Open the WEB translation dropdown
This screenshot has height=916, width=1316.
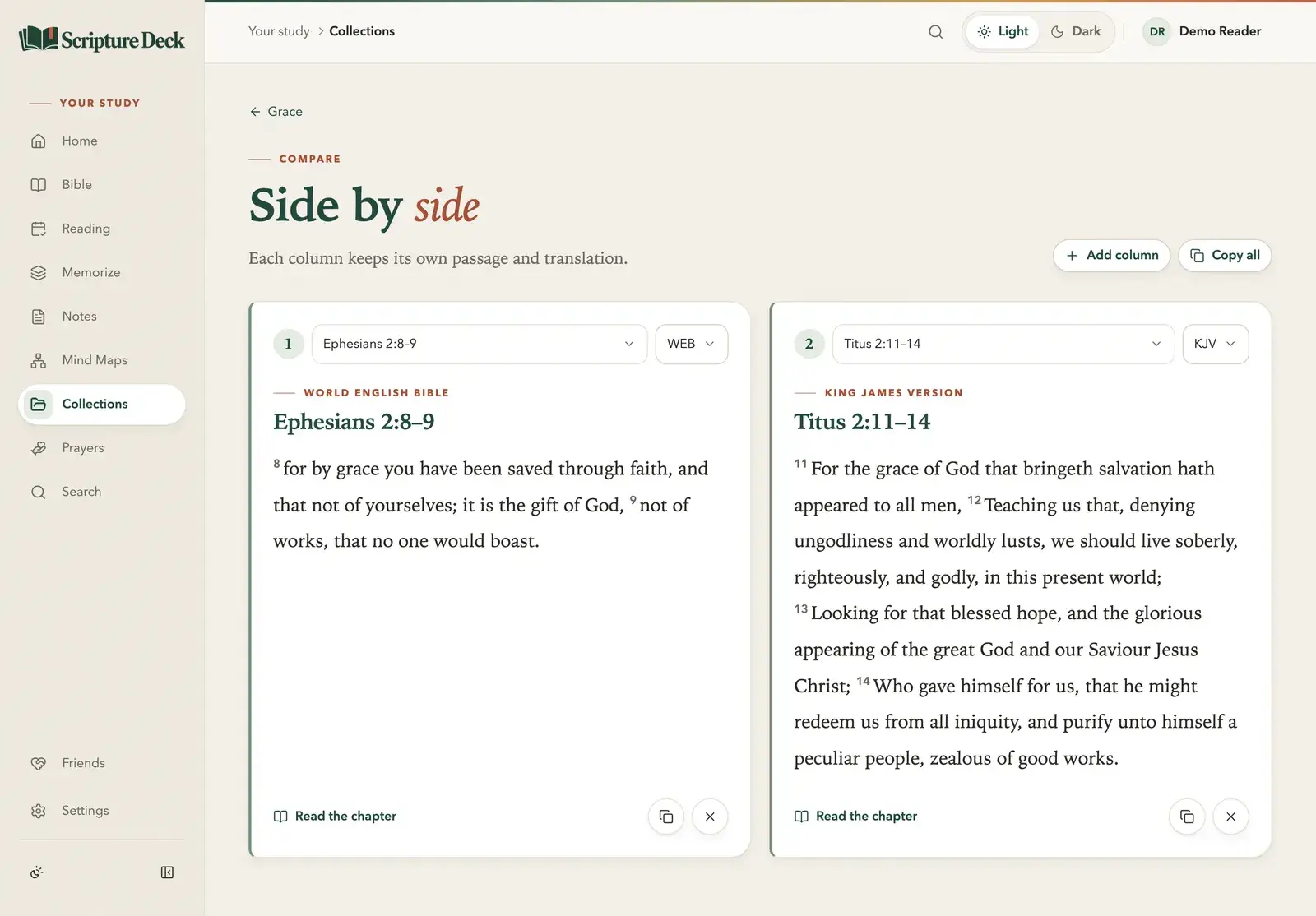tap(692, 344)
